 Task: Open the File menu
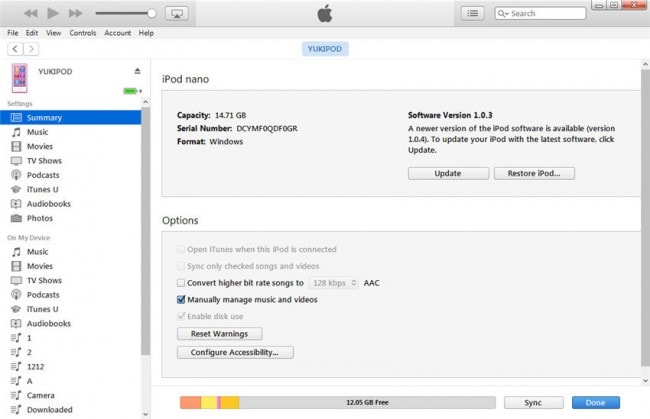(x=13, y=33)
